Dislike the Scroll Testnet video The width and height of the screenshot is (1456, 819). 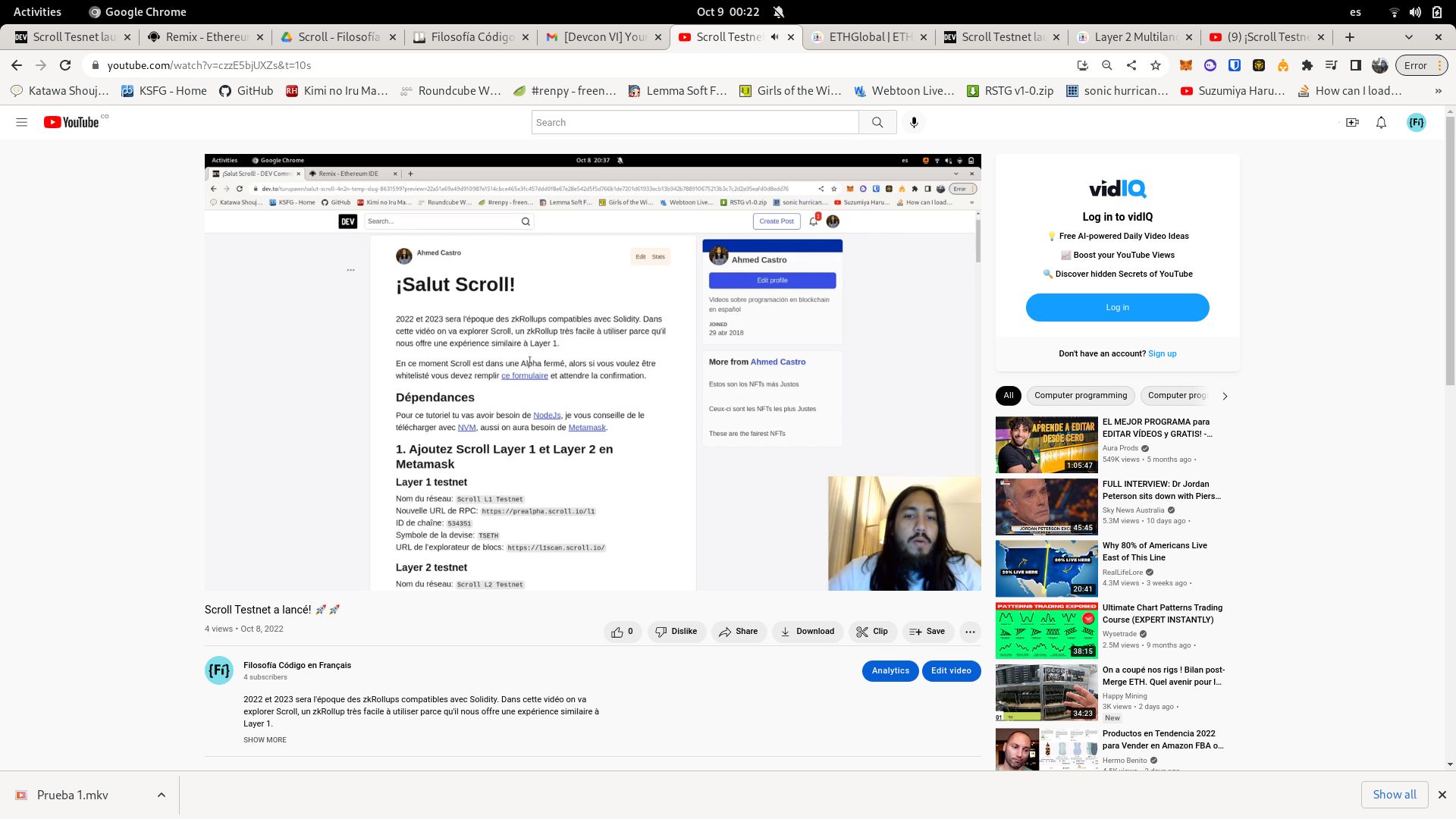click(x=676, y=631)
